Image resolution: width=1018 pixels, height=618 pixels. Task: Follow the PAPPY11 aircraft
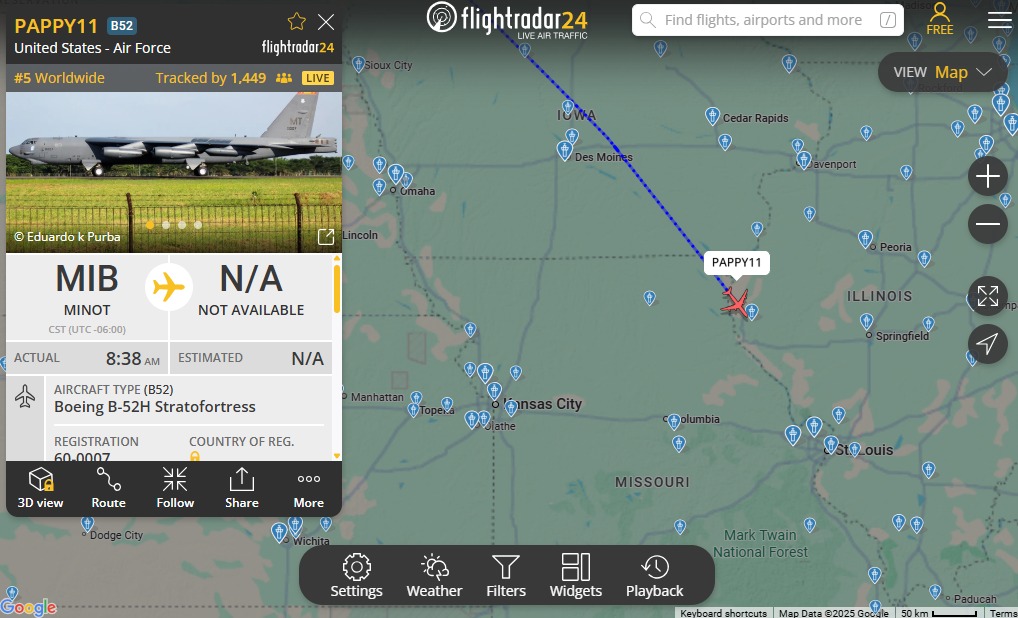pos(175,488)
